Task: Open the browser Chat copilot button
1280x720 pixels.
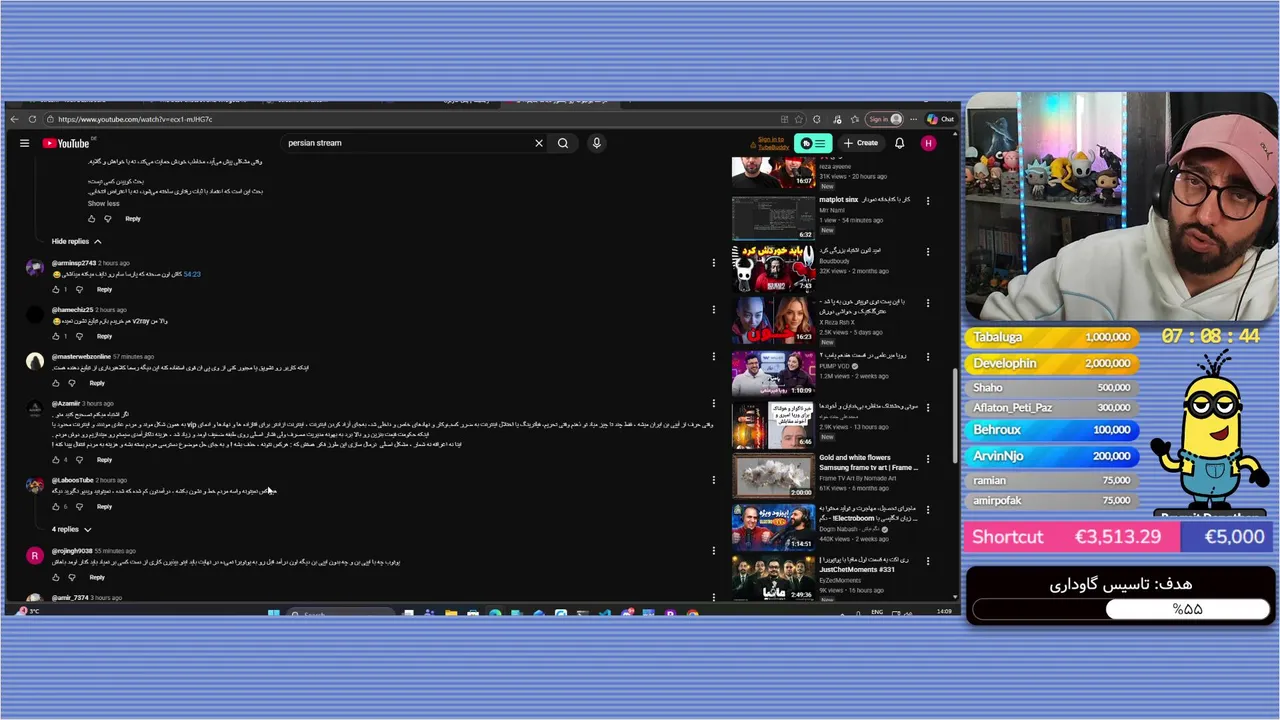Action: (x=940, y=119)
